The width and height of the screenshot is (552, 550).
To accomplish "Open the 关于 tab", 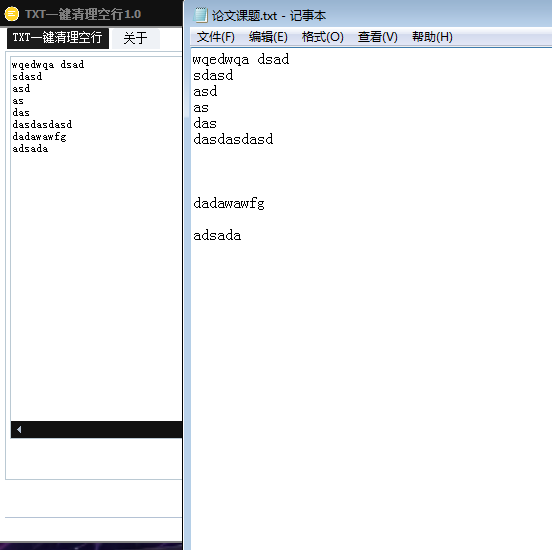I will [136, 38].
